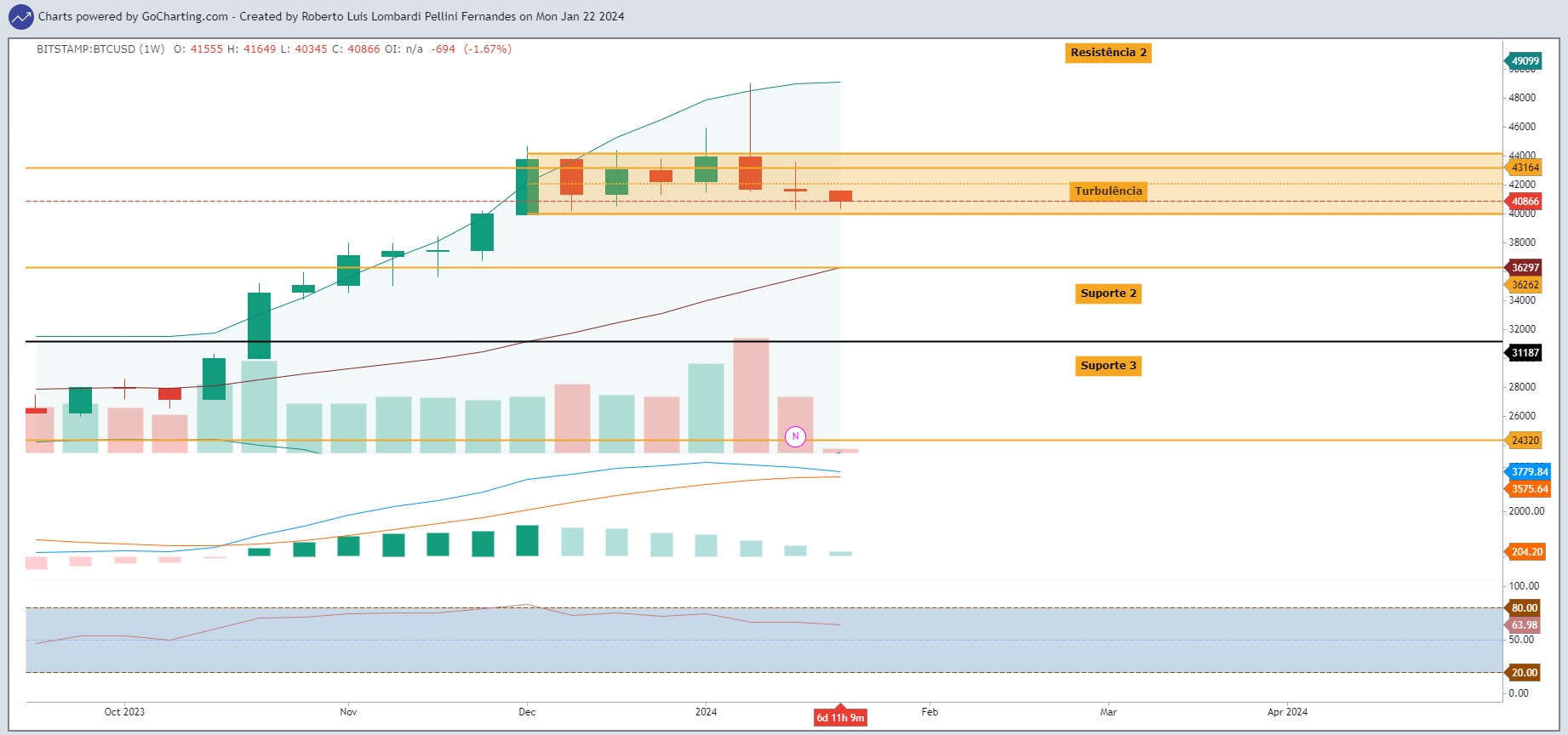
Task: Click the BITSTAMP:BTCUSD symbol title
Action: (100, 49)
